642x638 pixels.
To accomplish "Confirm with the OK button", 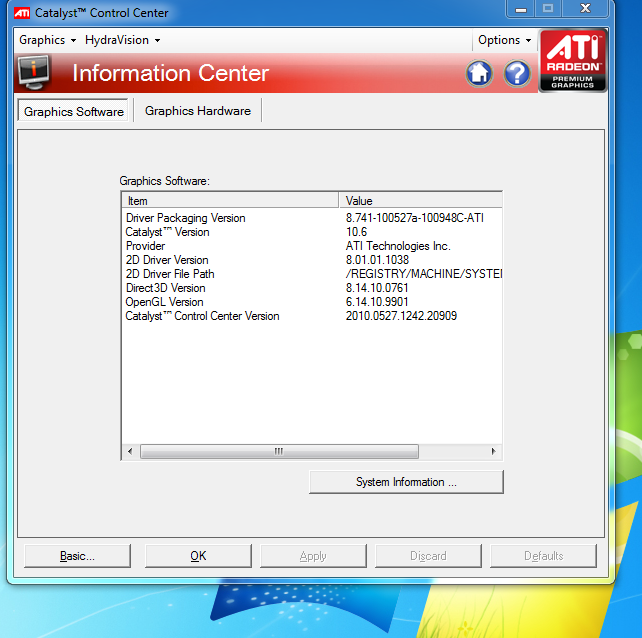I will pos(198,556).
